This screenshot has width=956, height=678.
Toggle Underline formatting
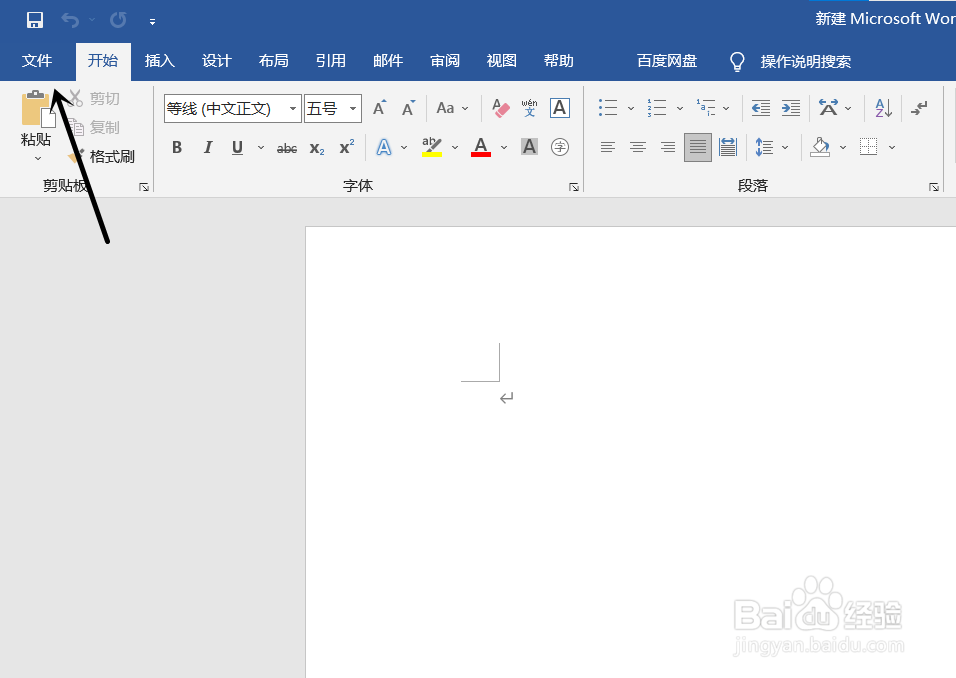click(237, 147)
